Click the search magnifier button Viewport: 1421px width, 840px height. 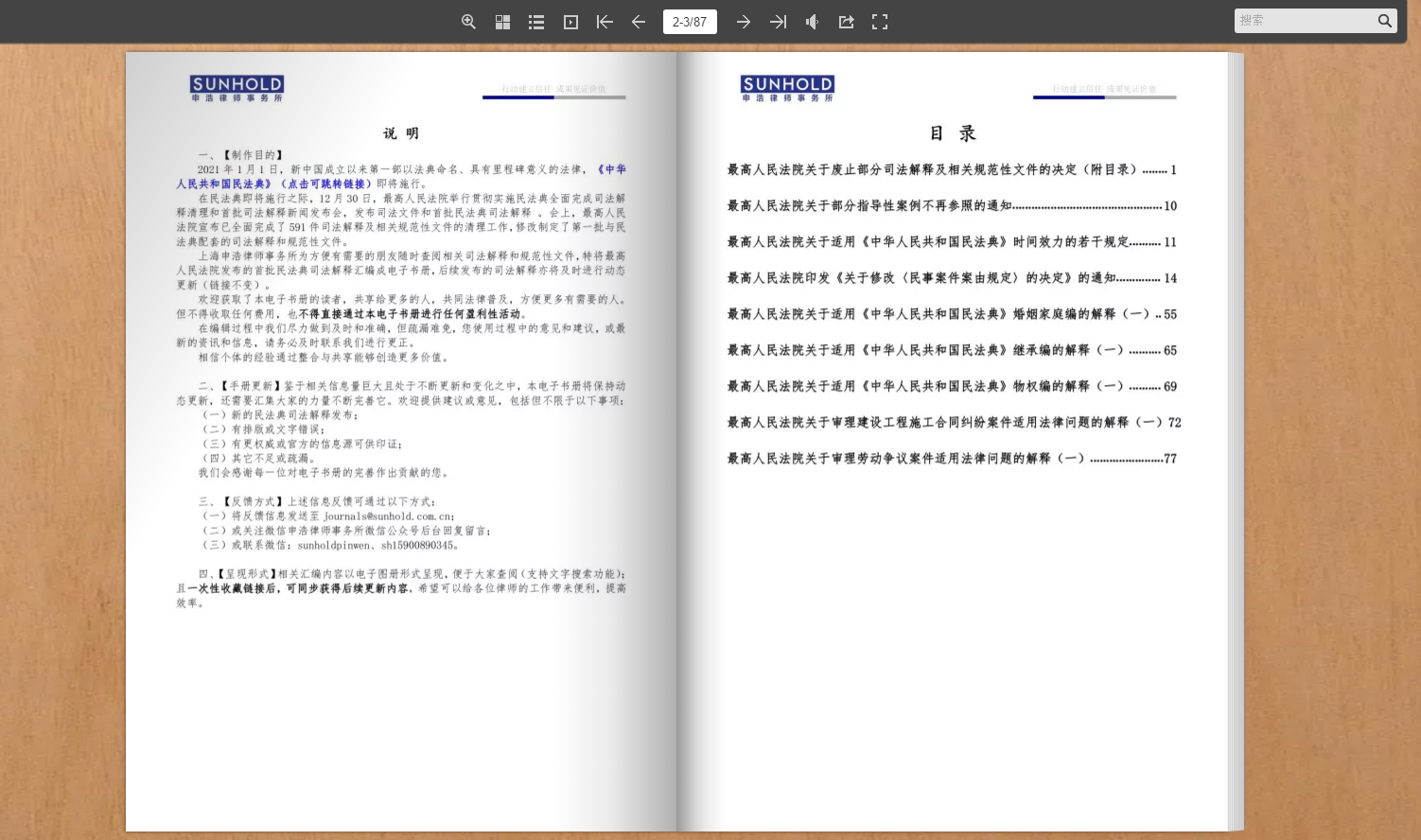pyautogui.click(x=1385, y=21)
